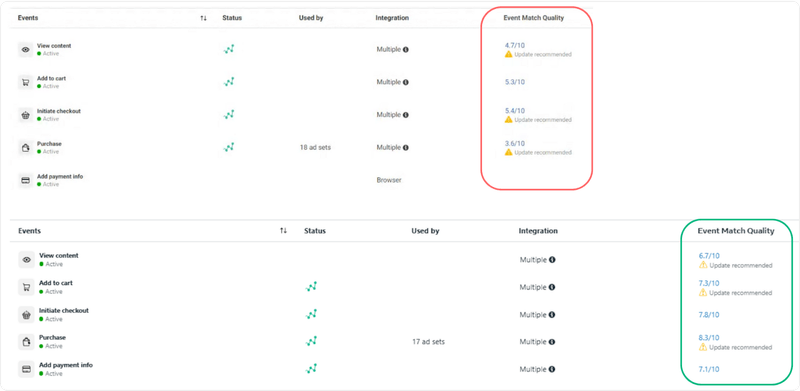Click the Event Match Quality header in lower table
Image resolution: width=800 pixels, height=391 pixels.
[x=736, y=231]
